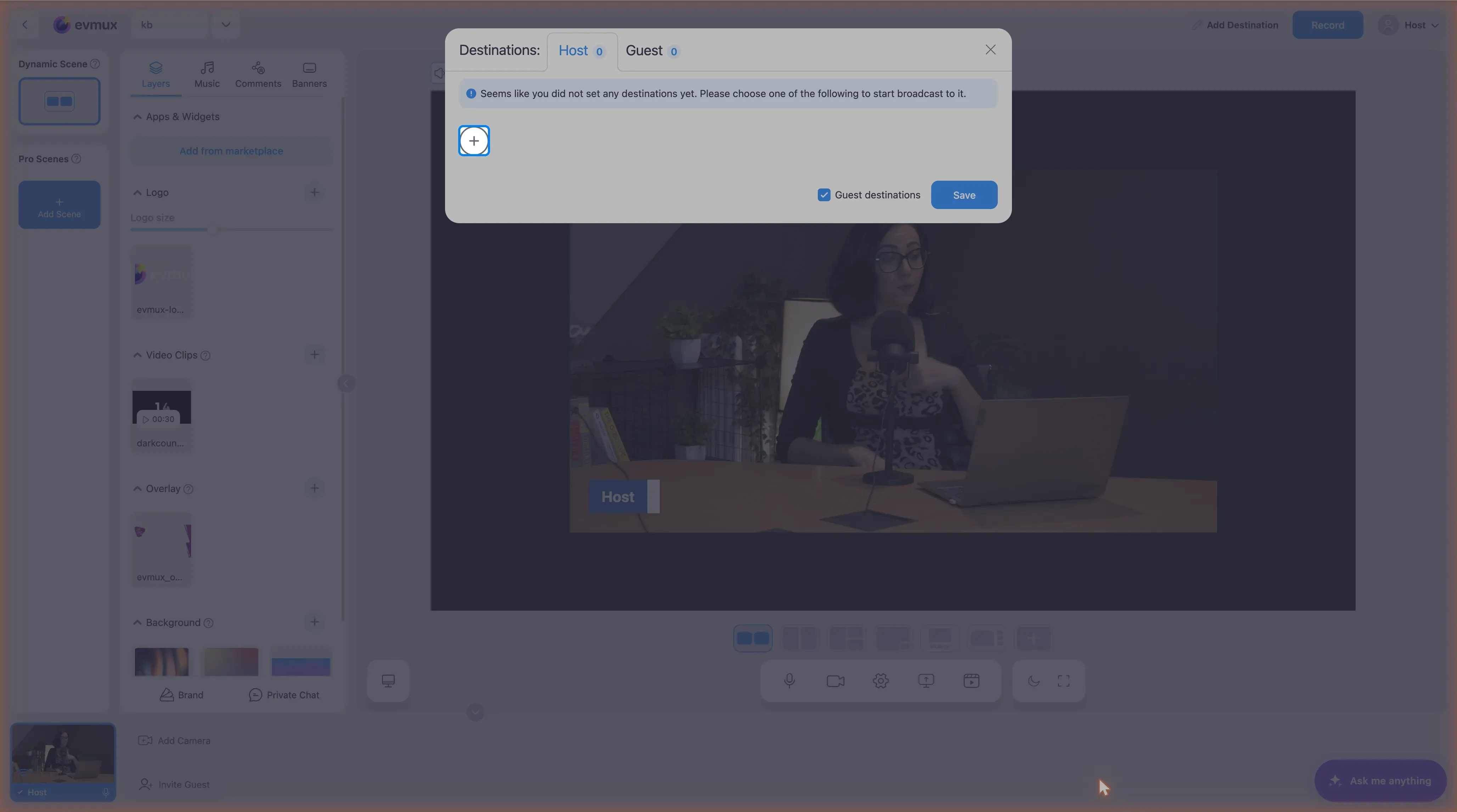
Task: Start screen share from the control bar
Action: click(x=926, y=681)
